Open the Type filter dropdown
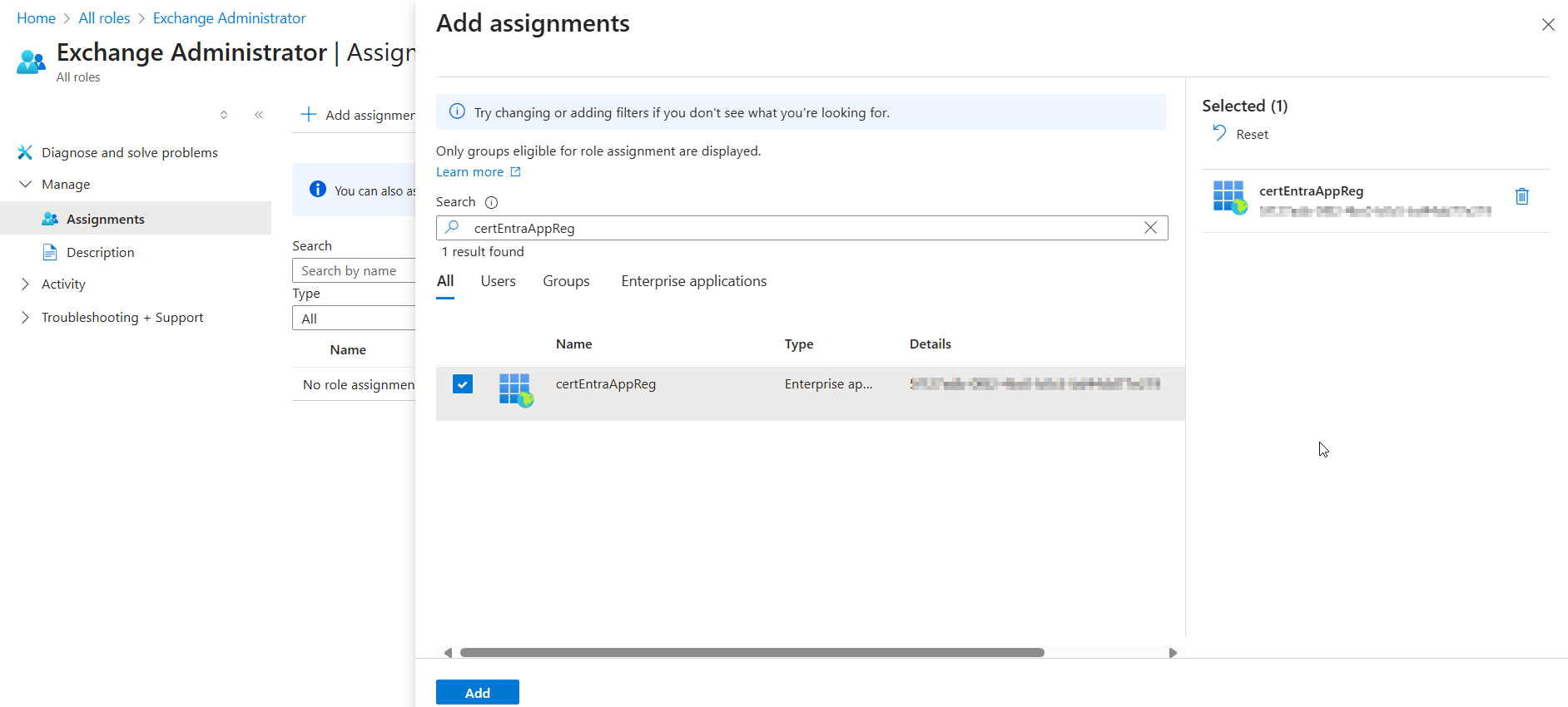 [355, 319]
